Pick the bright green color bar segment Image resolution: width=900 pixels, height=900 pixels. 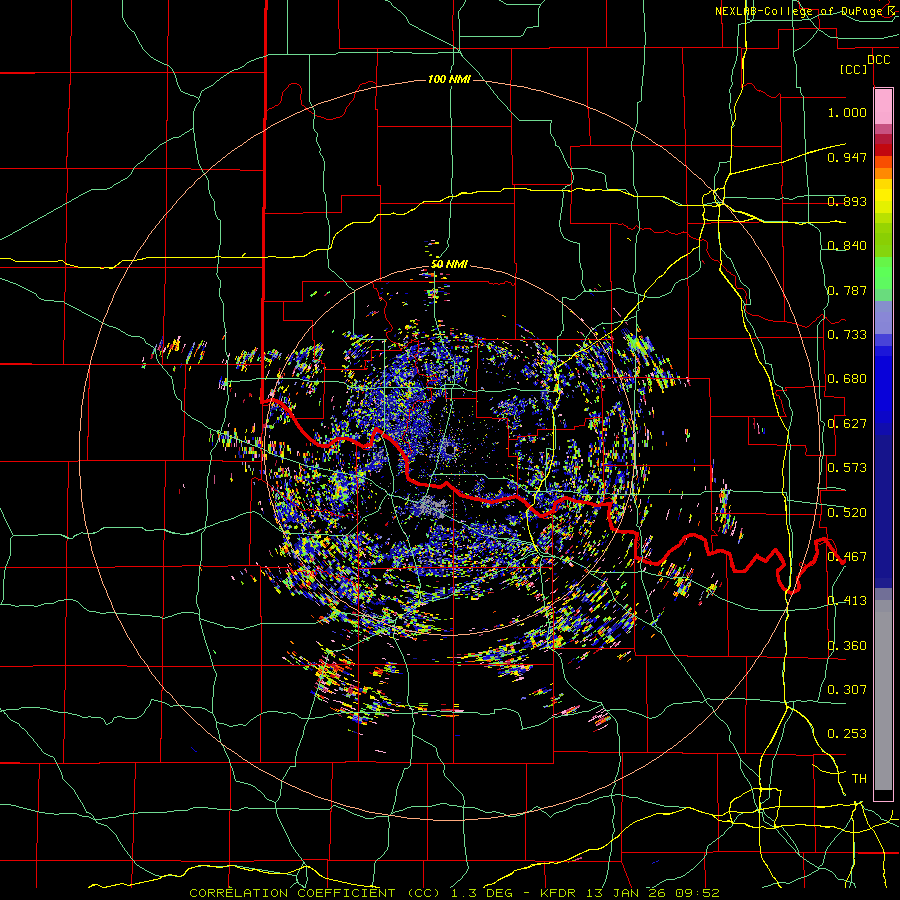(883, 273)
